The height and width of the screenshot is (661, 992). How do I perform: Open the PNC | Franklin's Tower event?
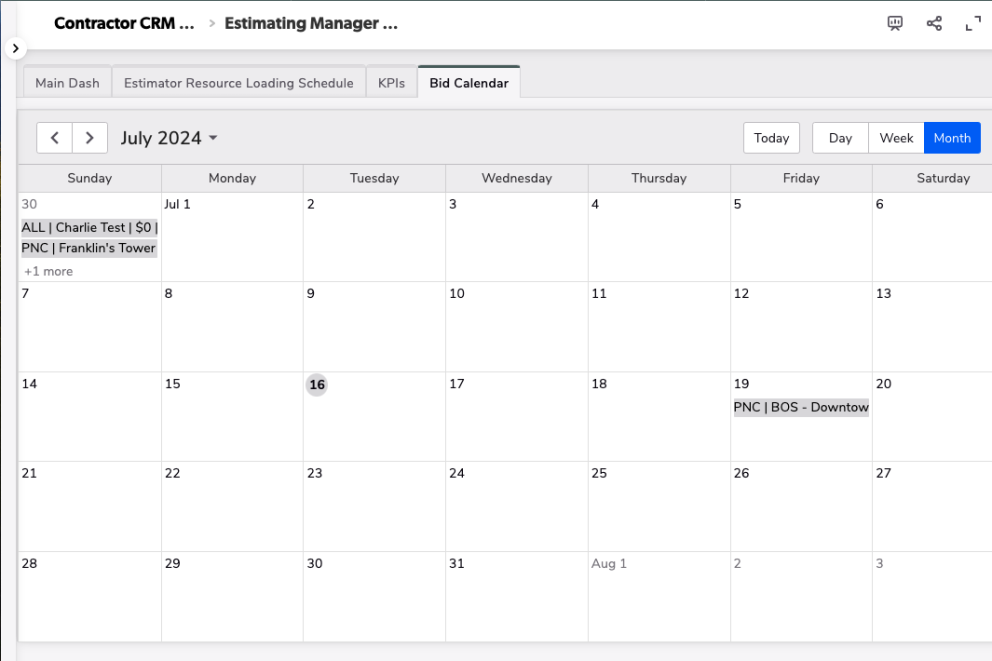point(89,248)
